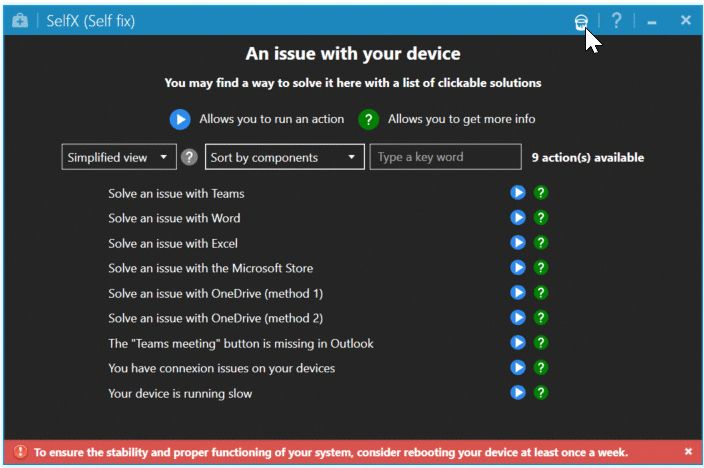The height and width of the screenshot is (468, 704).
Task: Click the SelfX first-aid kit app icon
Action: pyautogui.click(x=20, y=21)
